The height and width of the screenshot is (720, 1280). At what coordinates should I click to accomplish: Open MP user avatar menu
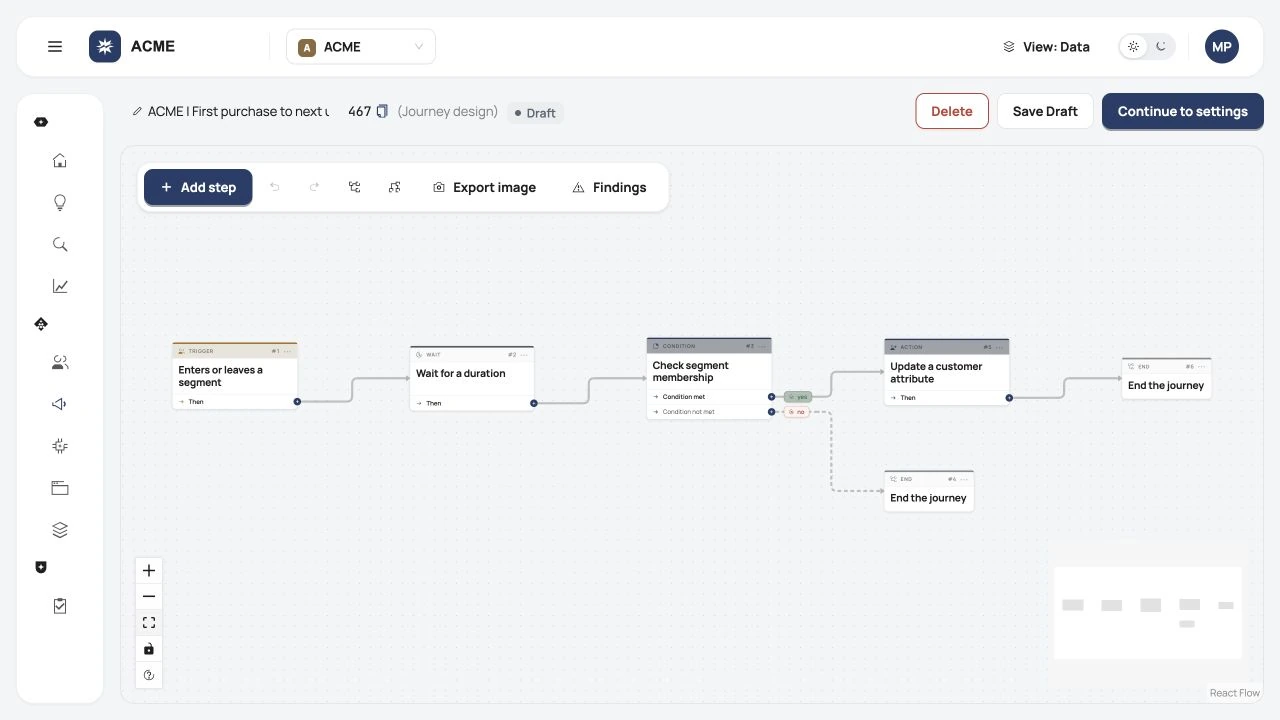(1222, 46)
